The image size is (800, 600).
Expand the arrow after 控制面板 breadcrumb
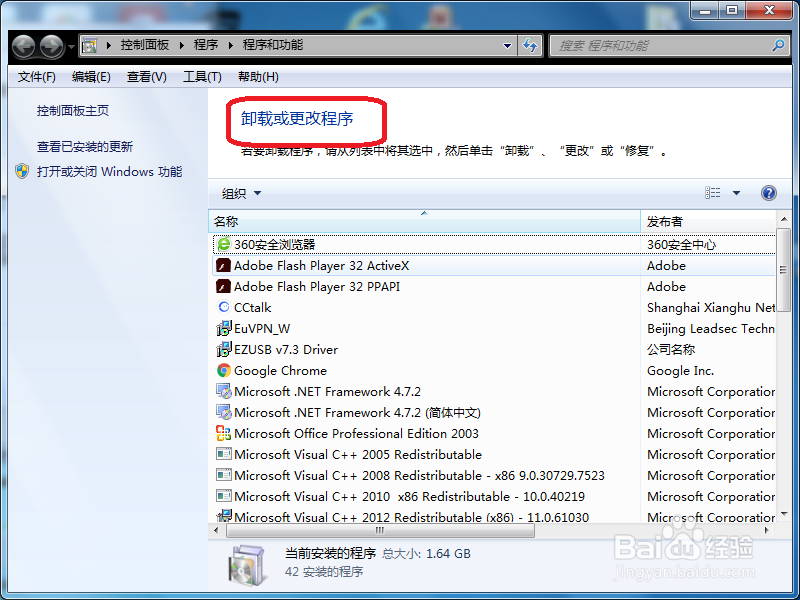coord(182,45)
